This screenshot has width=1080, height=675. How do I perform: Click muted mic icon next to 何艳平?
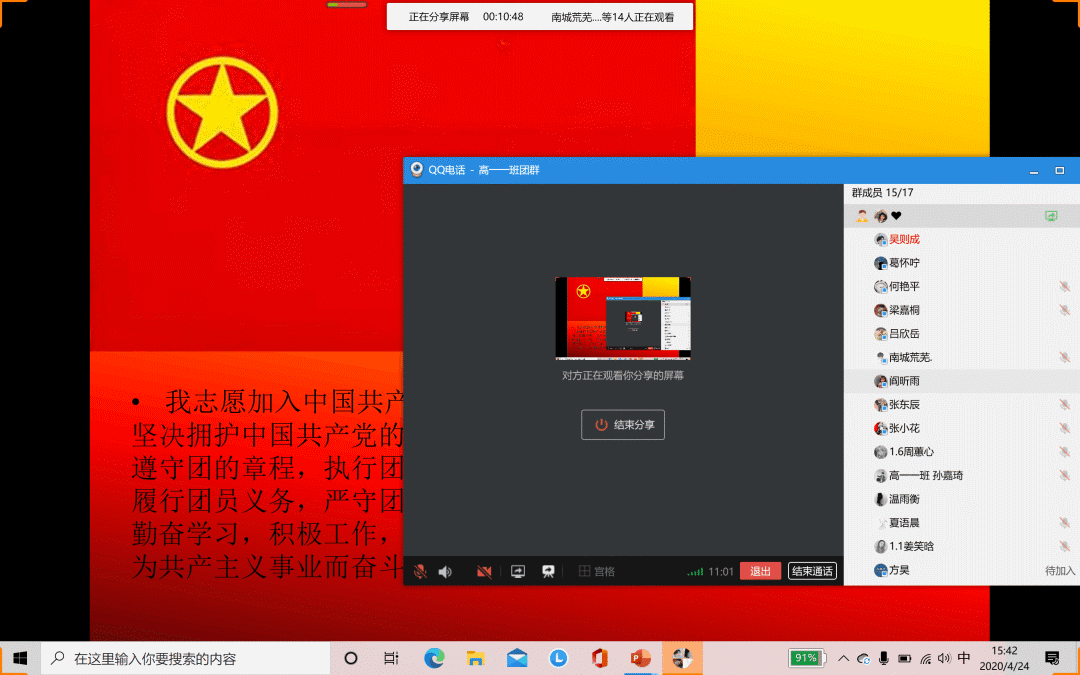(1065, 287)
